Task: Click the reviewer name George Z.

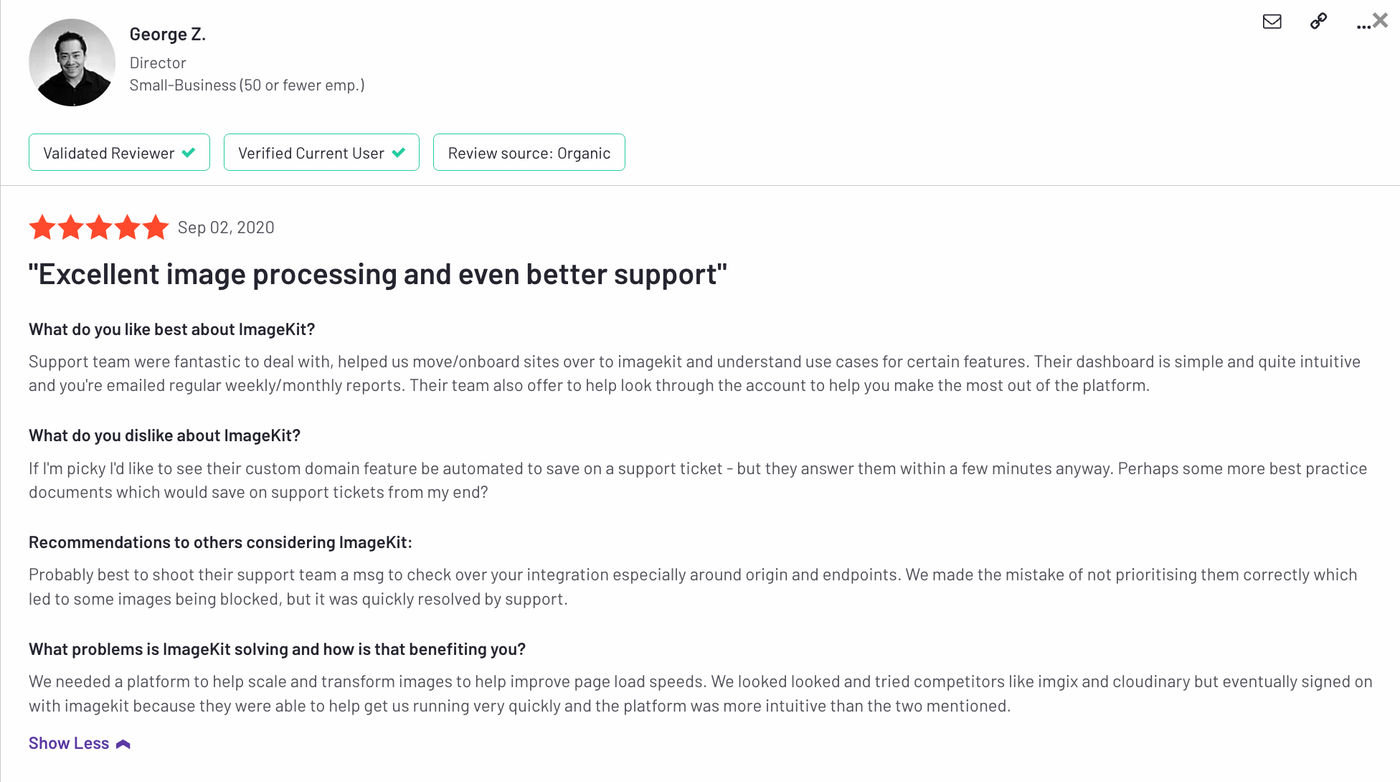Action: pos(167,34)
